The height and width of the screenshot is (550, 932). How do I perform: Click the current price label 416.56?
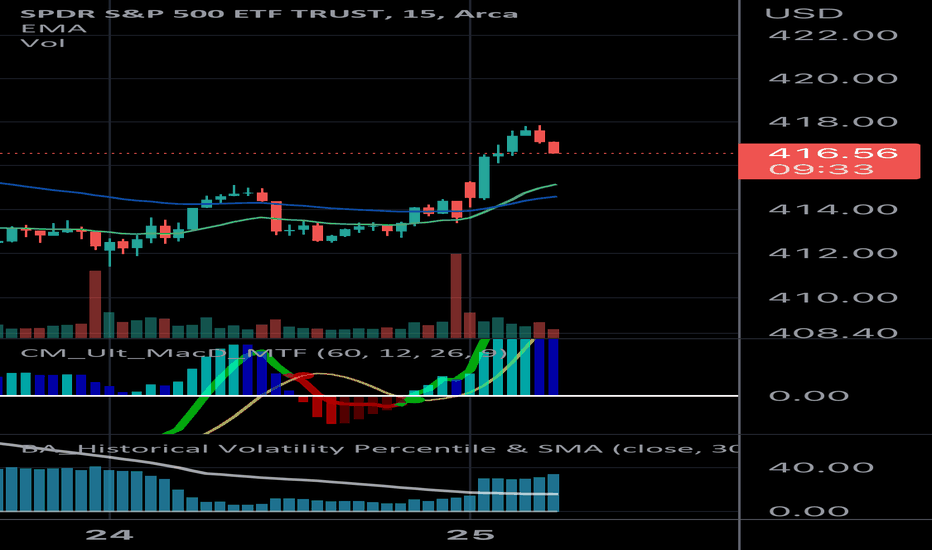pos(833,153)
